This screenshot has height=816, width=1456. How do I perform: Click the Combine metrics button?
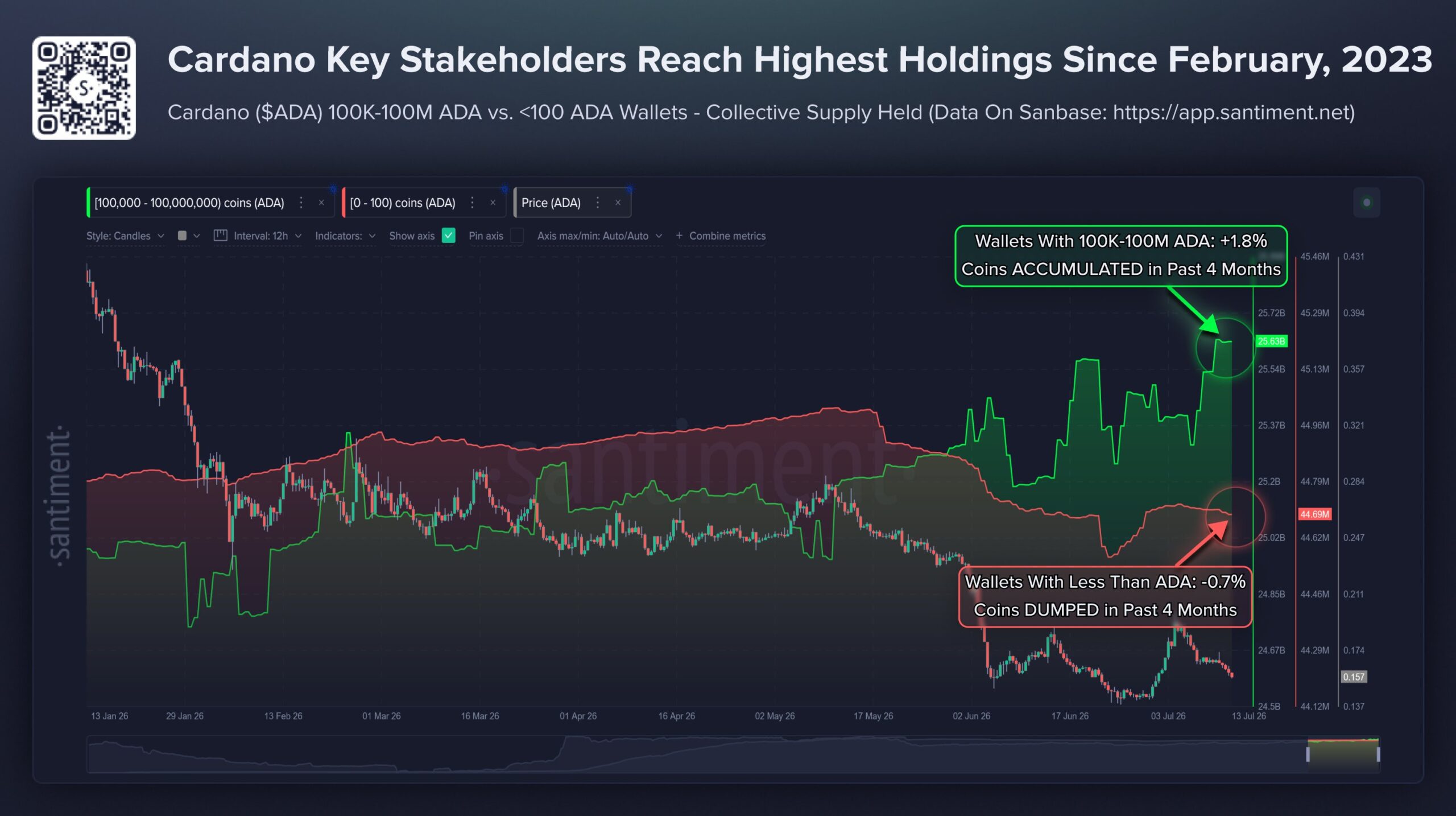point(721,236)
